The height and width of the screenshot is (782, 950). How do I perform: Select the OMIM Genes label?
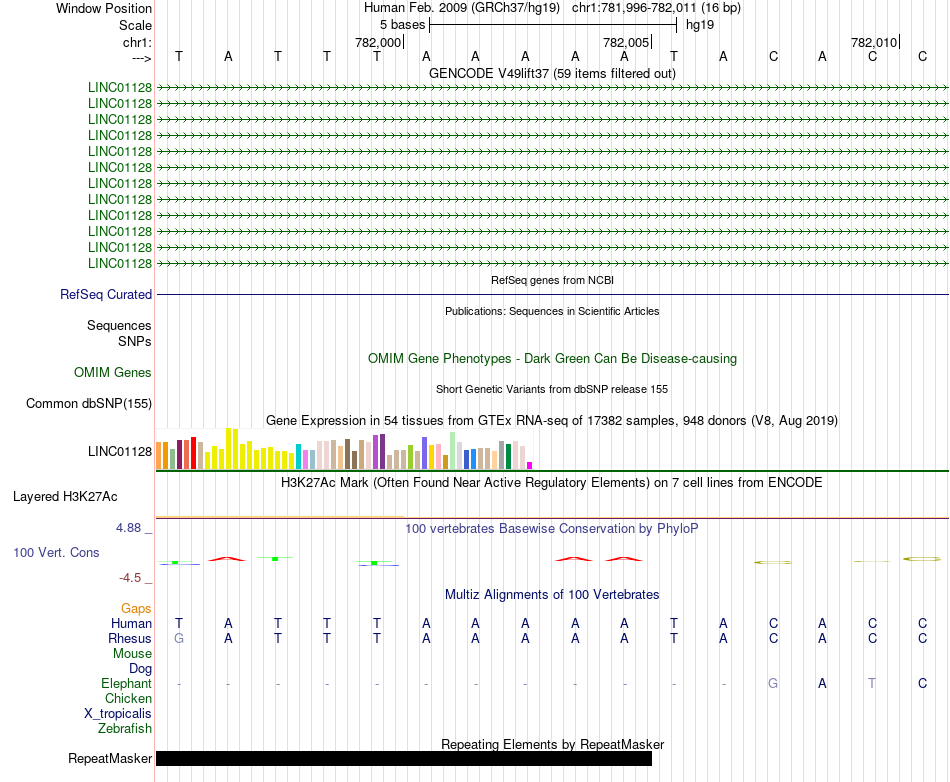(x=112, y=373)
